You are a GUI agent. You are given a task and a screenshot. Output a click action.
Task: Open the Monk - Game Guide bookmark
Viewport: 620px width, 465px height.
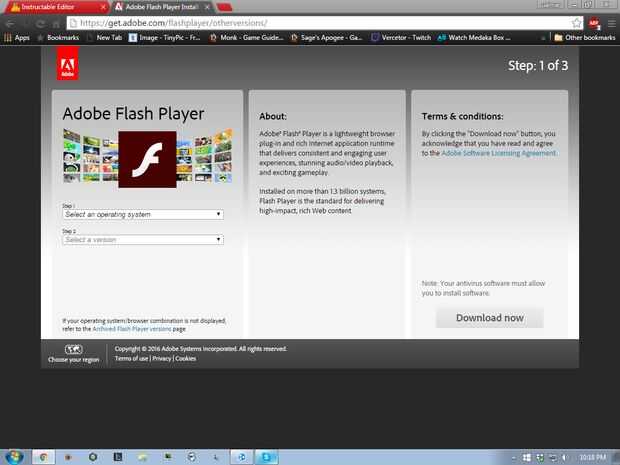pos(247,38)
